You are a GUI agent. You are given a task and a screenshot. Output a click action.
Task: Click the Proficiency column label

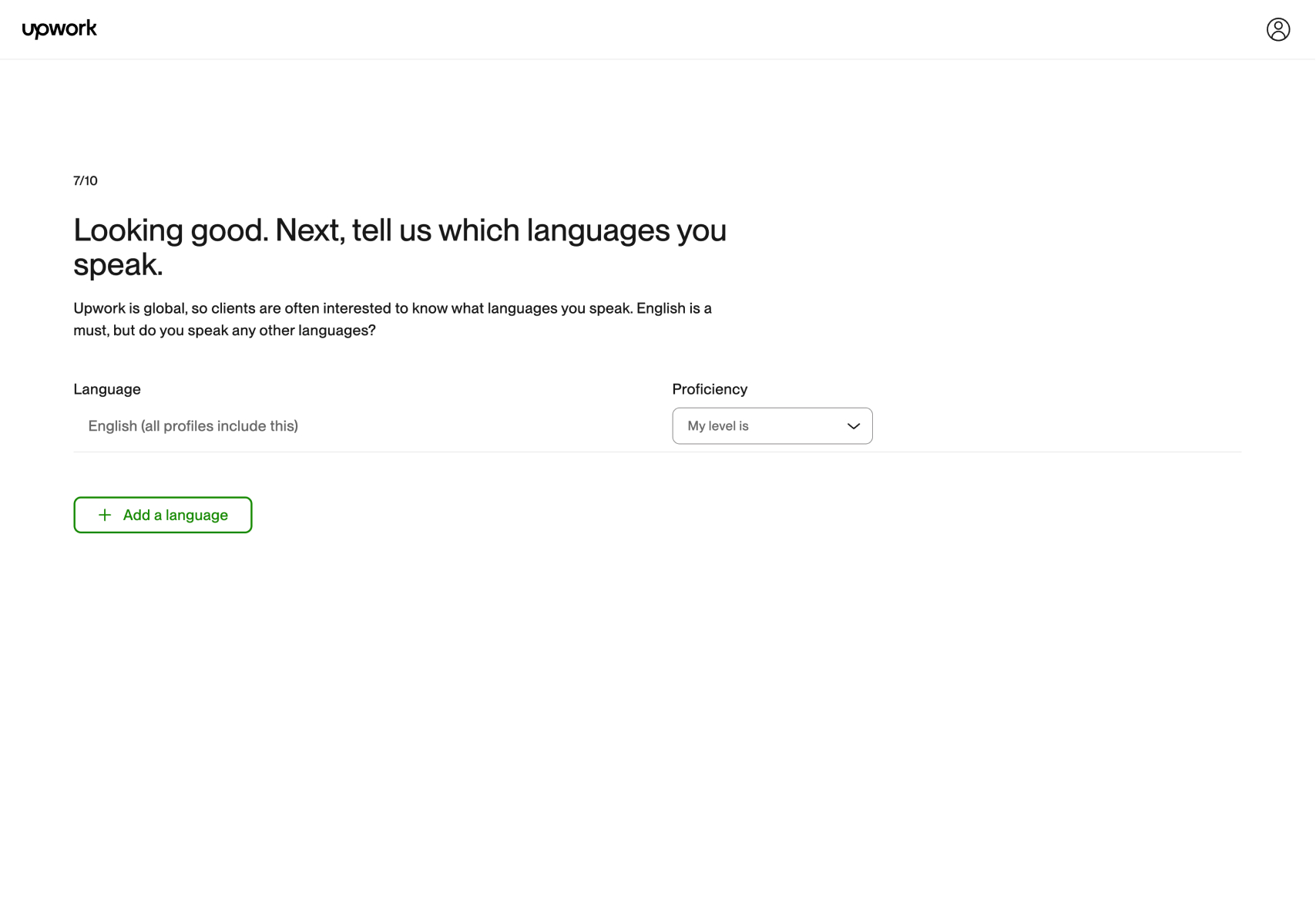pyautogui.click(x=710, y=389)
